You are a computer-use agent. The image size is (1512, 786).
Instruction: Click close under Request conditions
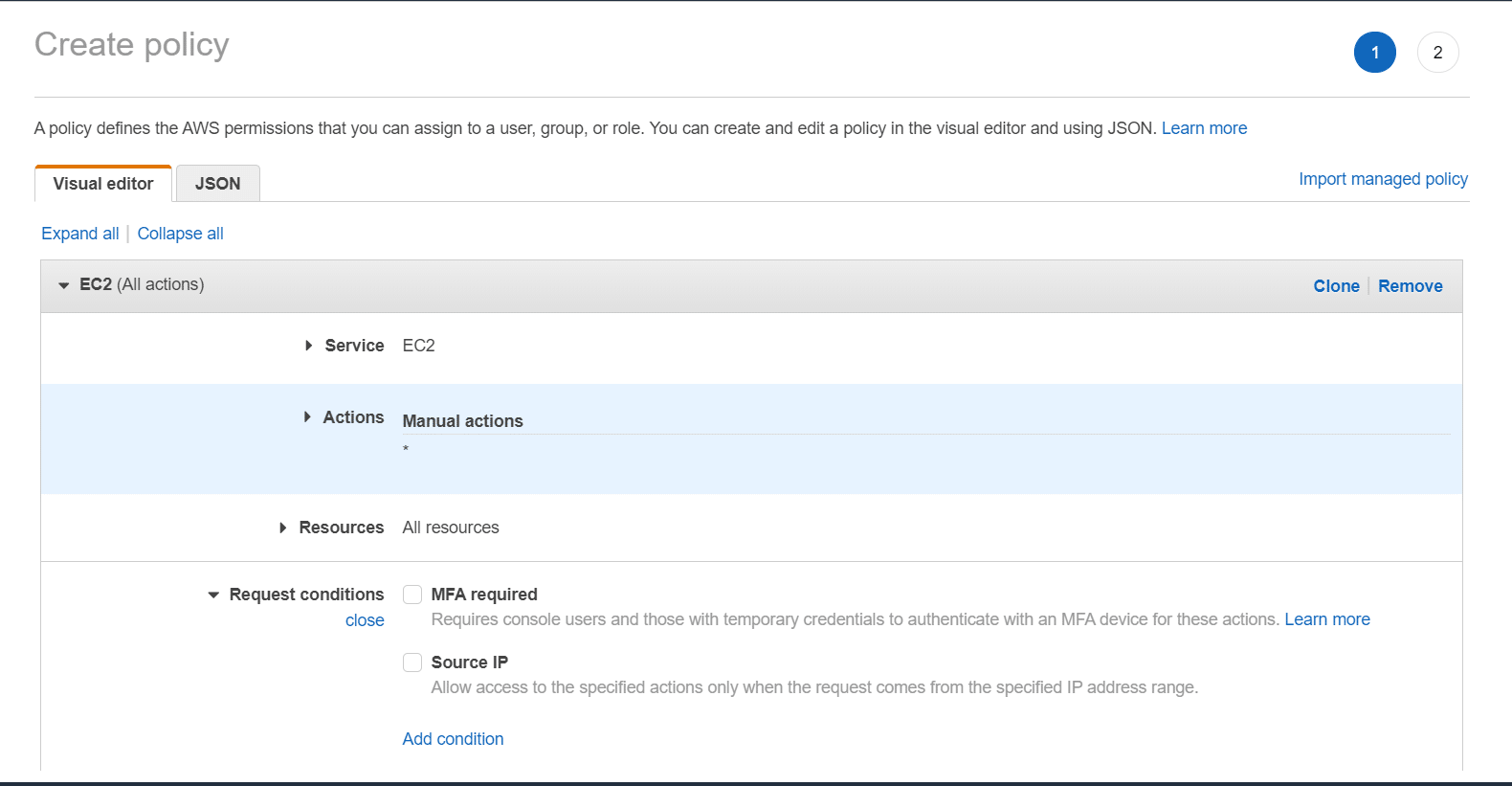click(x=365, y=620)
